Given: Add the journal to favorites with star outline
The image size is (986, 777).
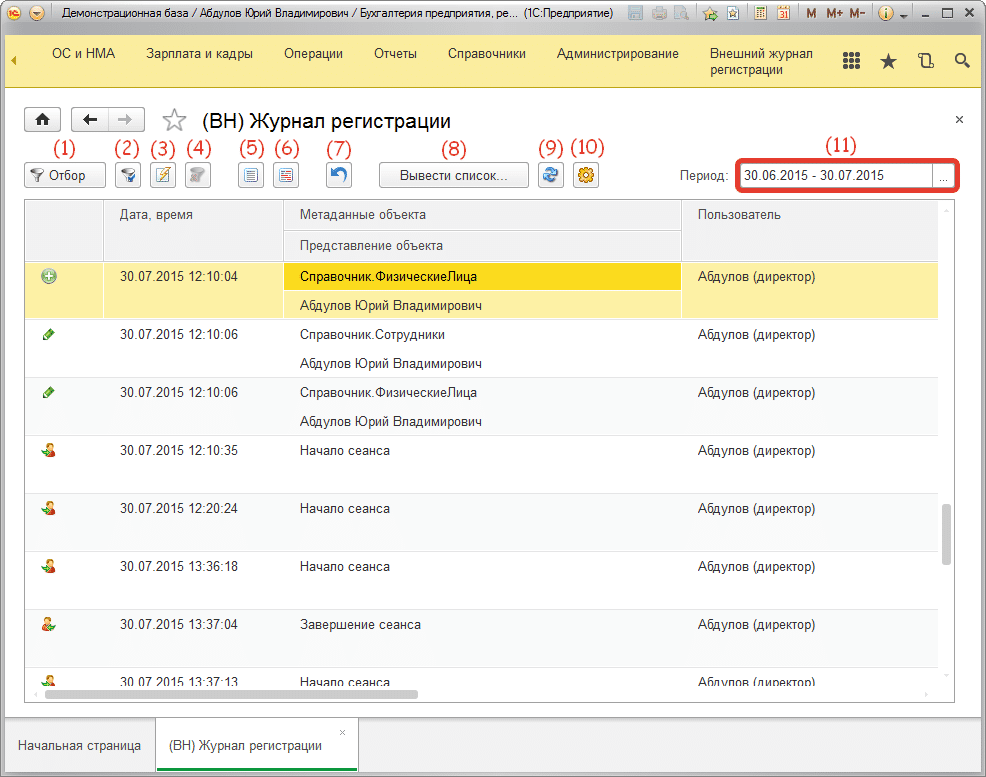Looking at the screenshot, I should (x=174, y=121).
